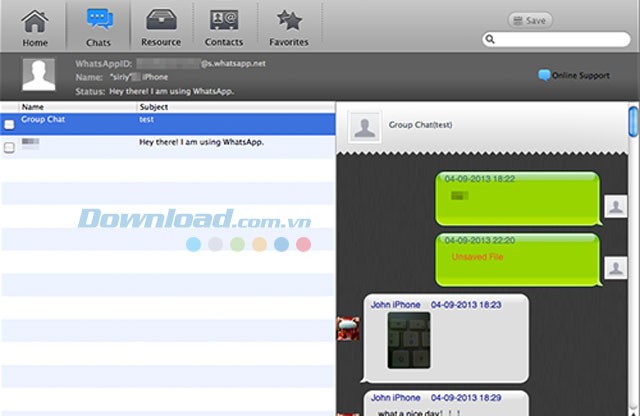
Task: Tick the Group Chat row checkbox
Action: click(x=9, y=125)
